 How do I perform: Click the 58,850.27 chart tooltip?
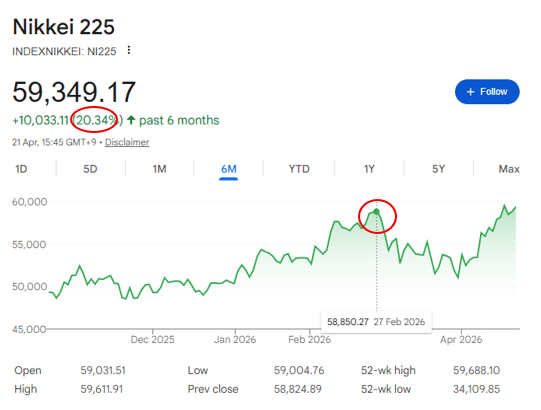click(x=376, y=322)
